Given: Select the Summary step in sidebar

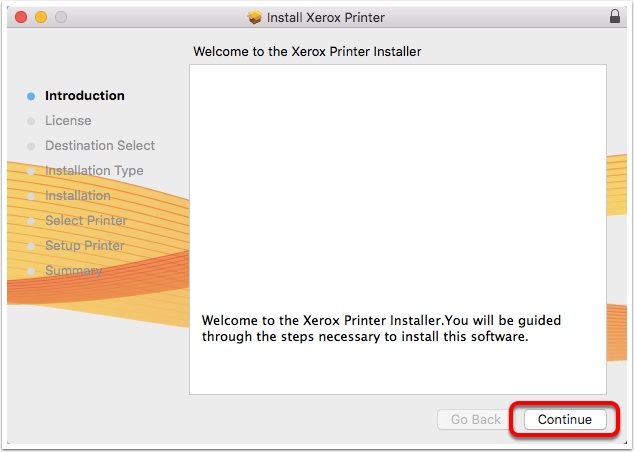Looking at the screenshot, I should pos(73,270).
